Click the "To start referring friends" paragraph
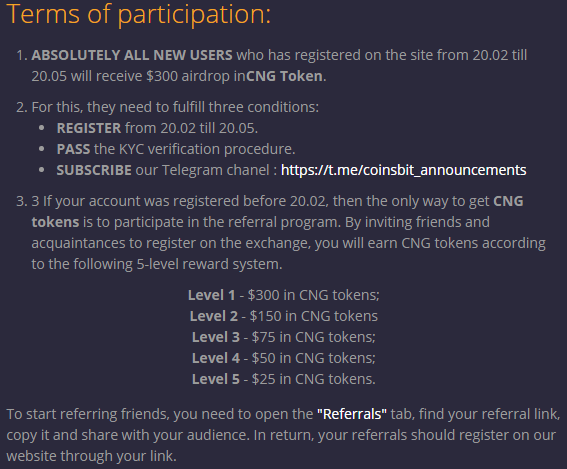567x469 pixels. 284,435
